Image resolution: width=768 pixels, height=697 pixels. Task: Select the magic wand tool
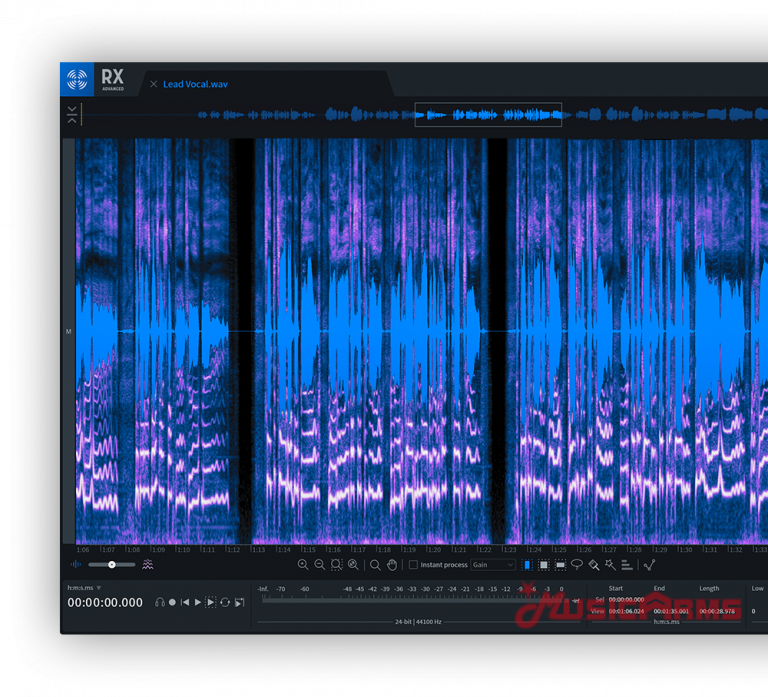point(609,565)
